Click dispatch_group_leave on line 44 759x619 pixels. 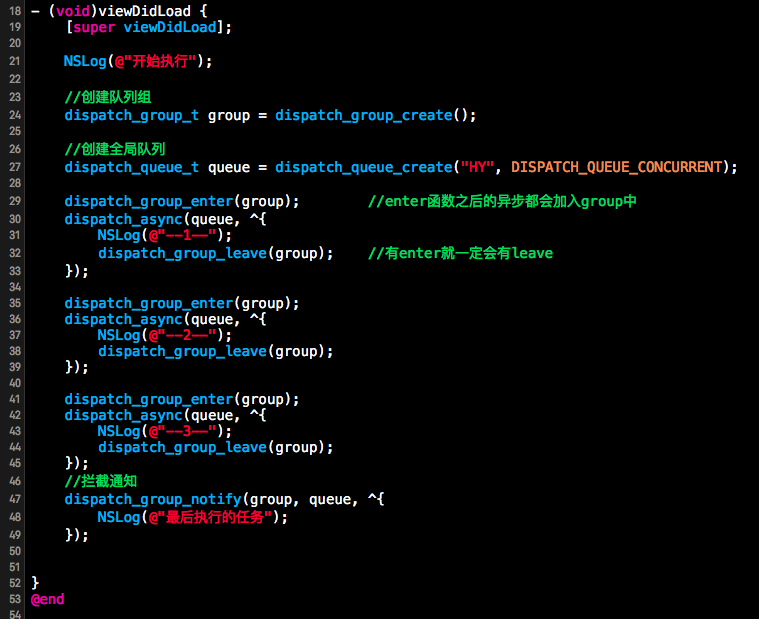(x=182, y=447)
